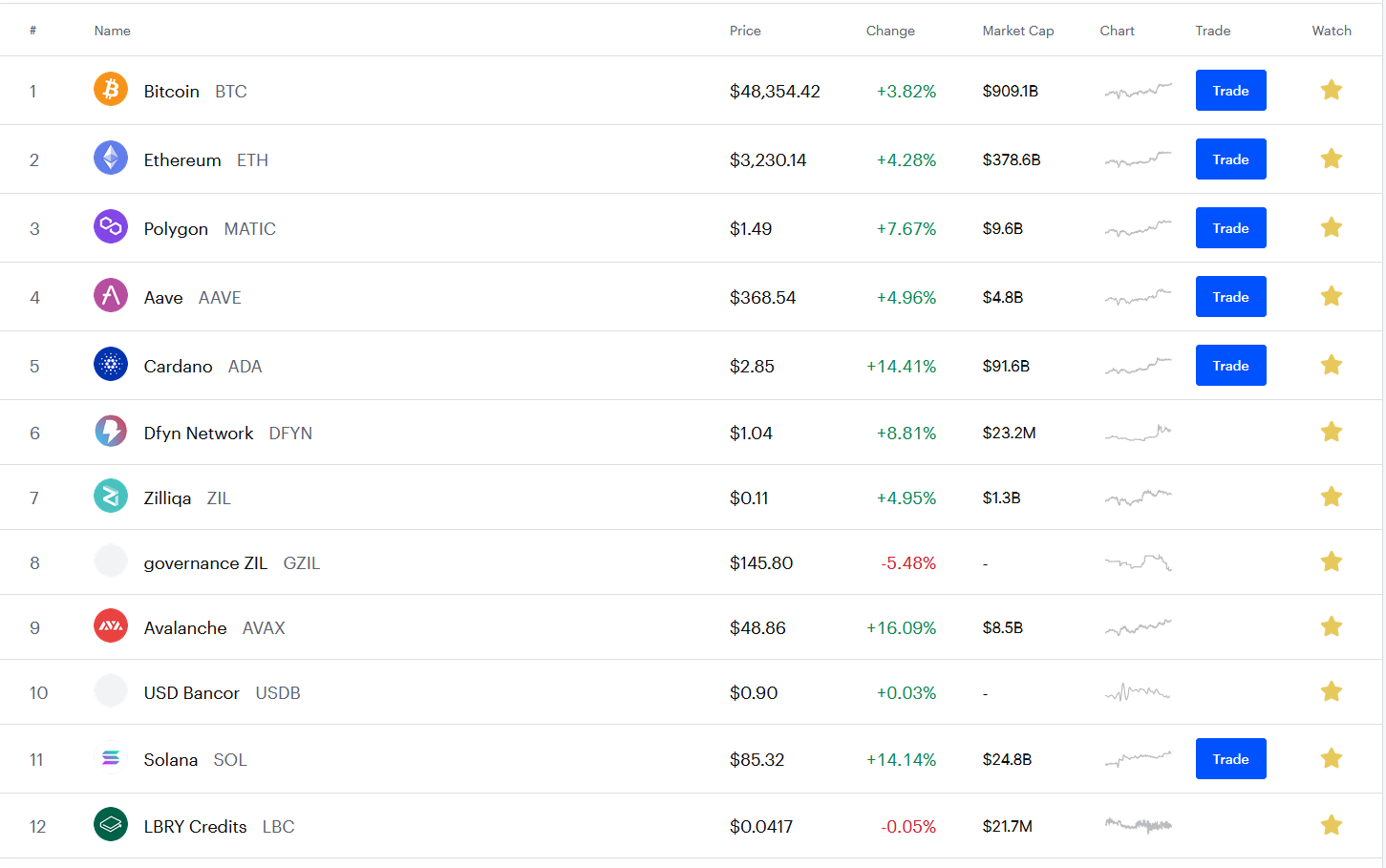Viewport: 1386px width, 868px height.
Task: Click the Aave price $368.54
Action: (x=762, y=298)
